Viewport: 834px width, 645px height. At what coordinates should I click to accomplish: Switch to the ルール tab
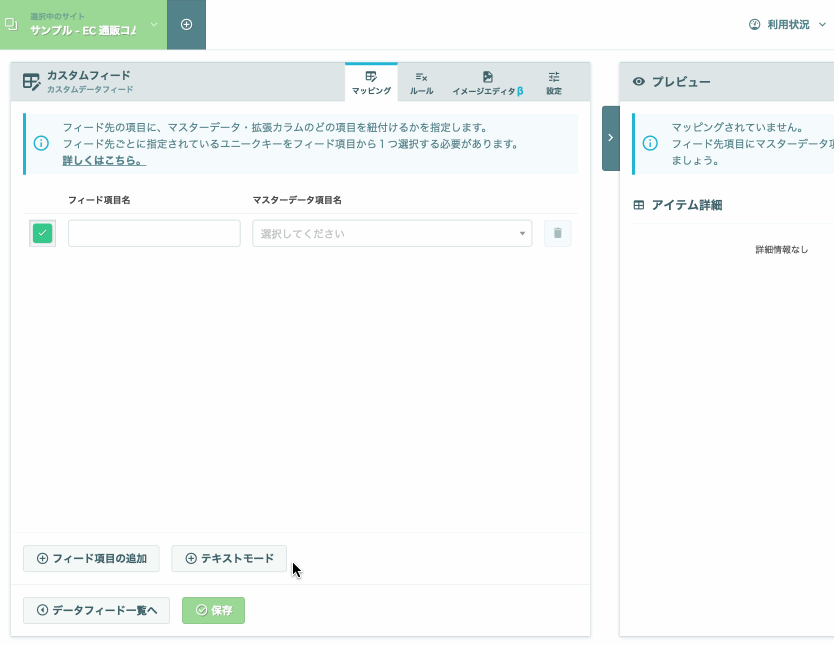coord(421,82)
